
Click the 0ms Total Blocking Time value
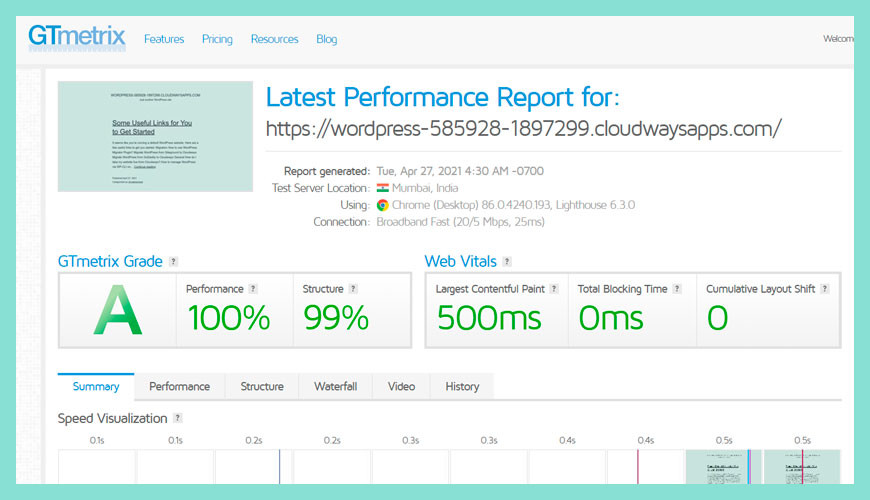[611, 318]
